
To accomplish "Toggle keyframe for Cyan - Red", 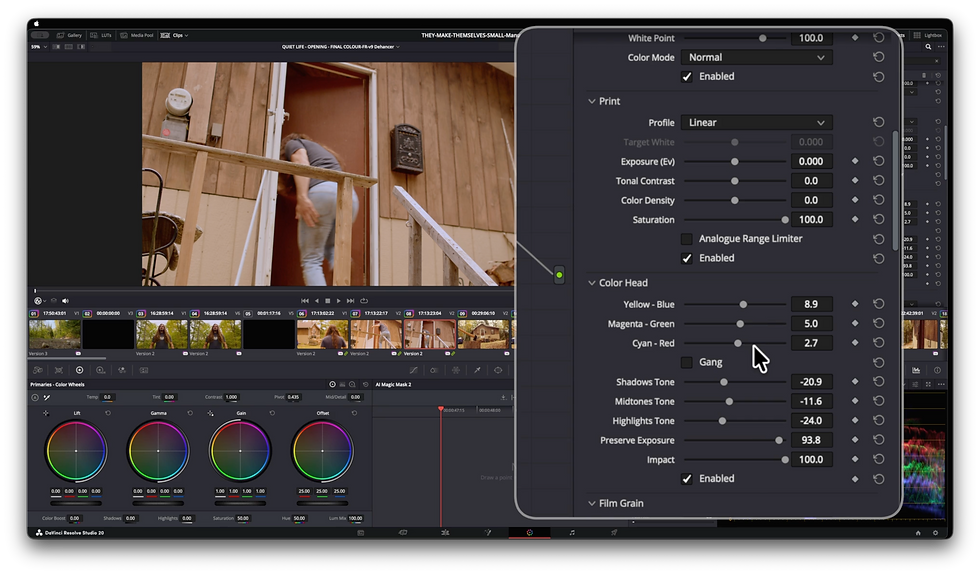I will [855, 342].
